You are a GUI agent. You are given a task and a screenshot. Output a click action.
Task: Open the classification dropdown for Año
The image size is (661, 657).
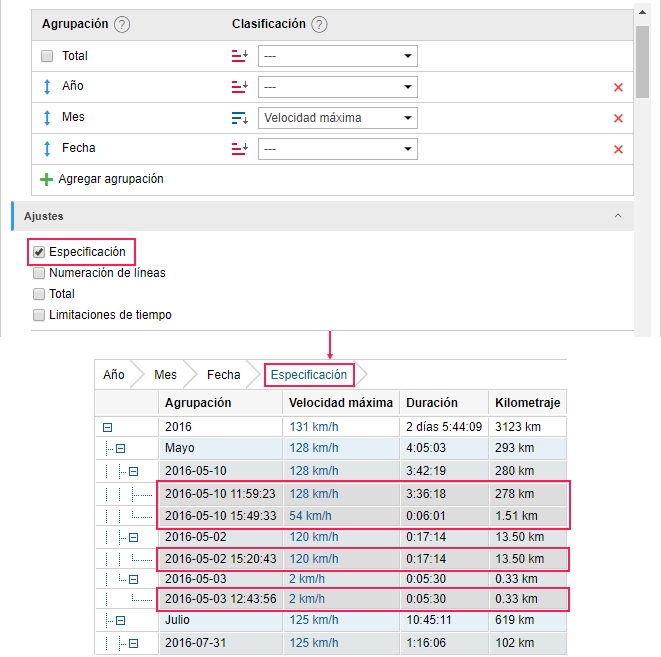337,87
